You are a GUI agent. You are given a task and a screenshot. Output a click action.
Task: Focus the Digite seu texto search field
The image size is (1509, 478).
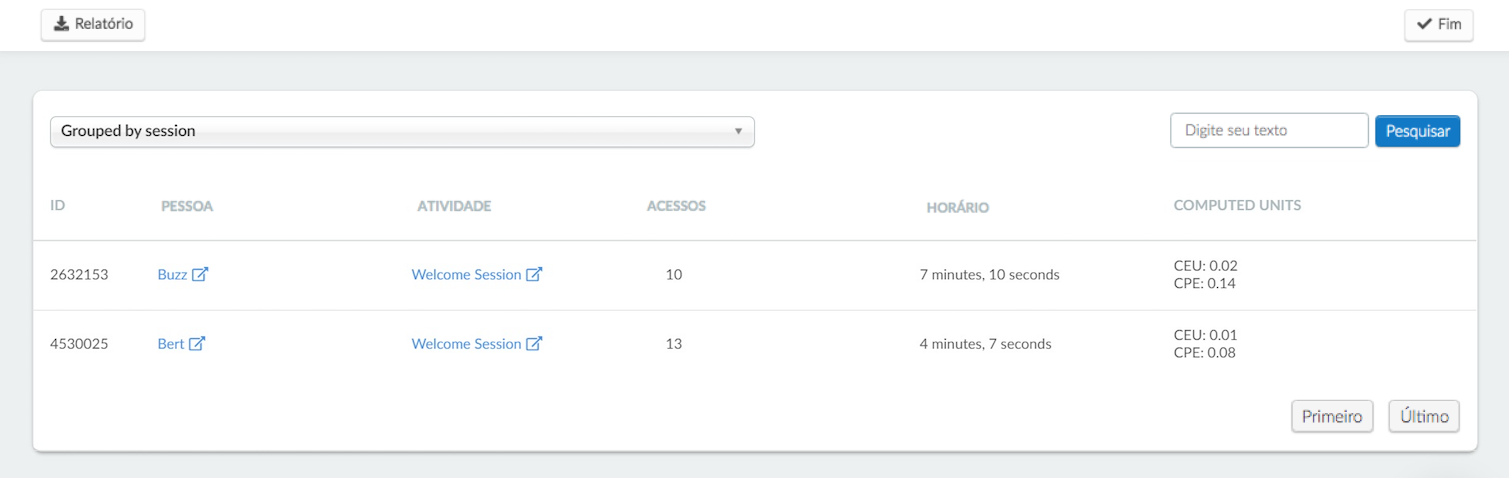pos(1269,130)
